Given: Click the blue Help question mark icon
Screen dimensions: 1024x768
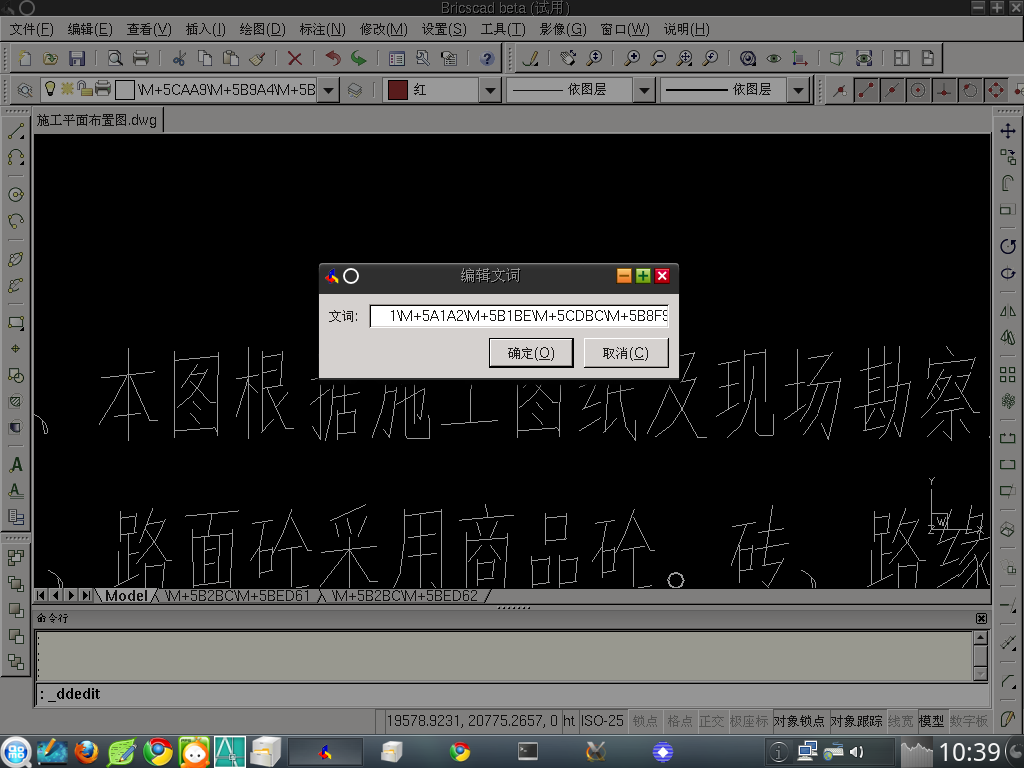Looking at the screenshot, I should [487, 58].
